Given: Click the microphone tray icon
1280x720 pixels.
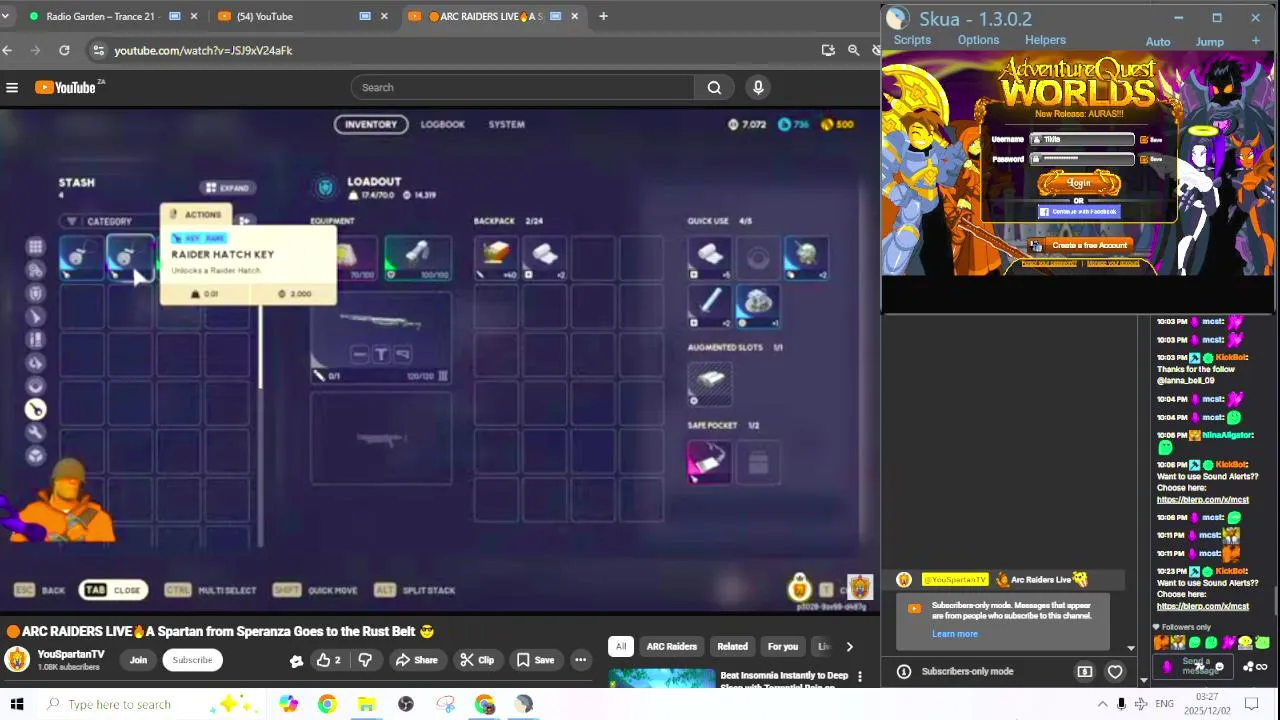Looking at the screenshot, I should coord(1121,704).
